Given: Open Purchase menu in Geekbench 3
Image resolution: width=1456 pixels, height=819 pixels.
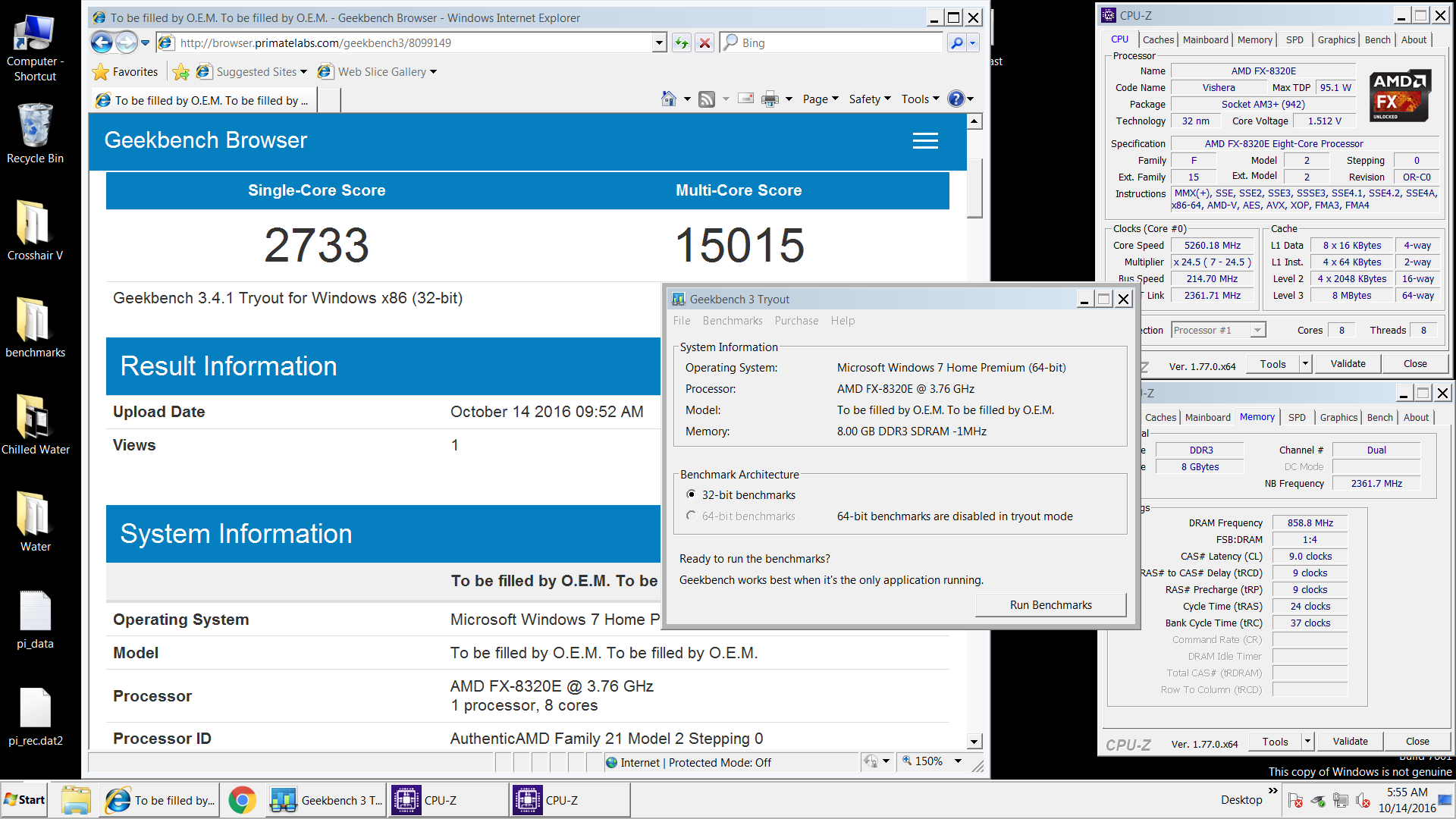Looking at the screenshot, I should (796, 321).
